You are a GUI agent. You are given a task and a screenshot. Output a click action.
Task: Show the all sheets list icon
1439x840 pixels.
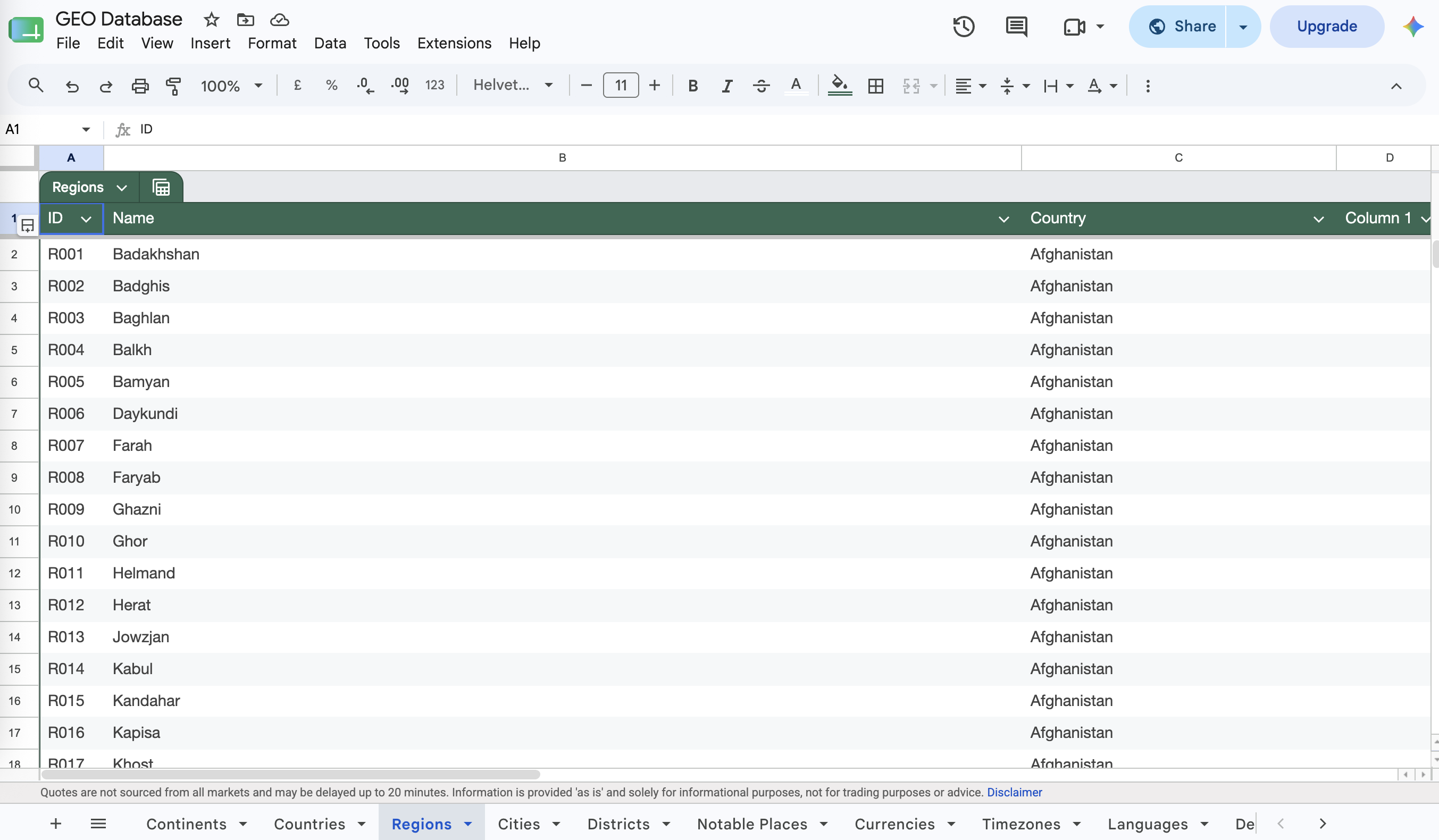[x=98, y=824]
